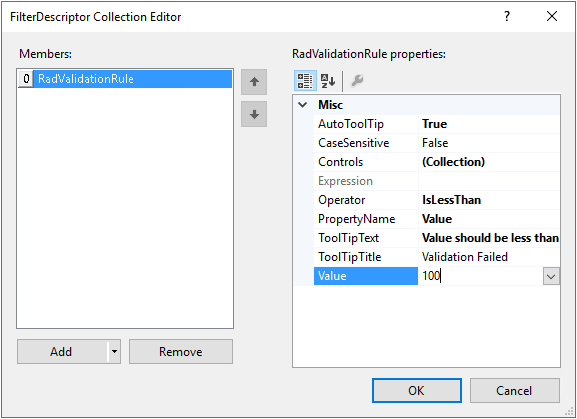Image resolution: width=577 pixels, height=419 pixels.
Task: Click the Remove button
Action: 181,352
